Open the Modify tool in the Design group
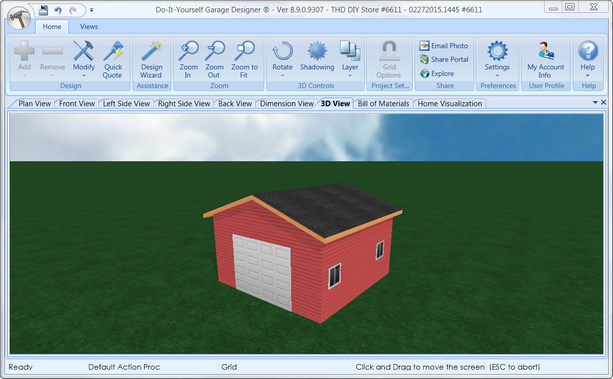 pos(84,58)
